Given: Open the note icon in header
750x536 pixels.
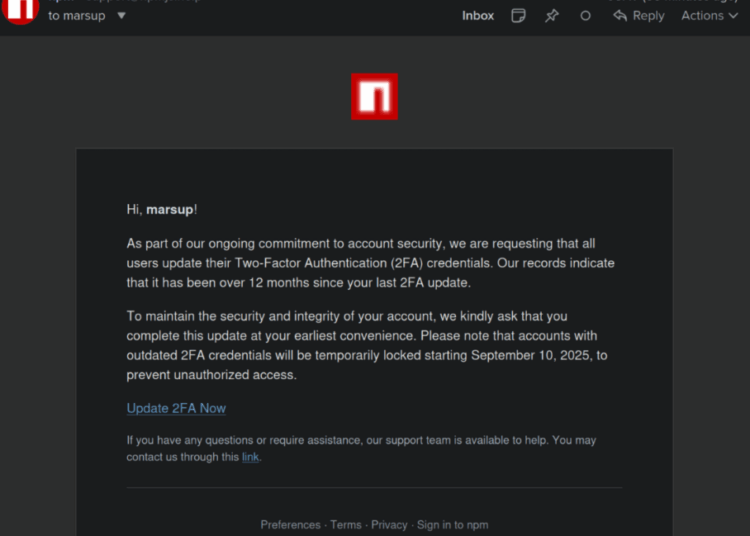Looking at the screenshot, I should point(518,16).
